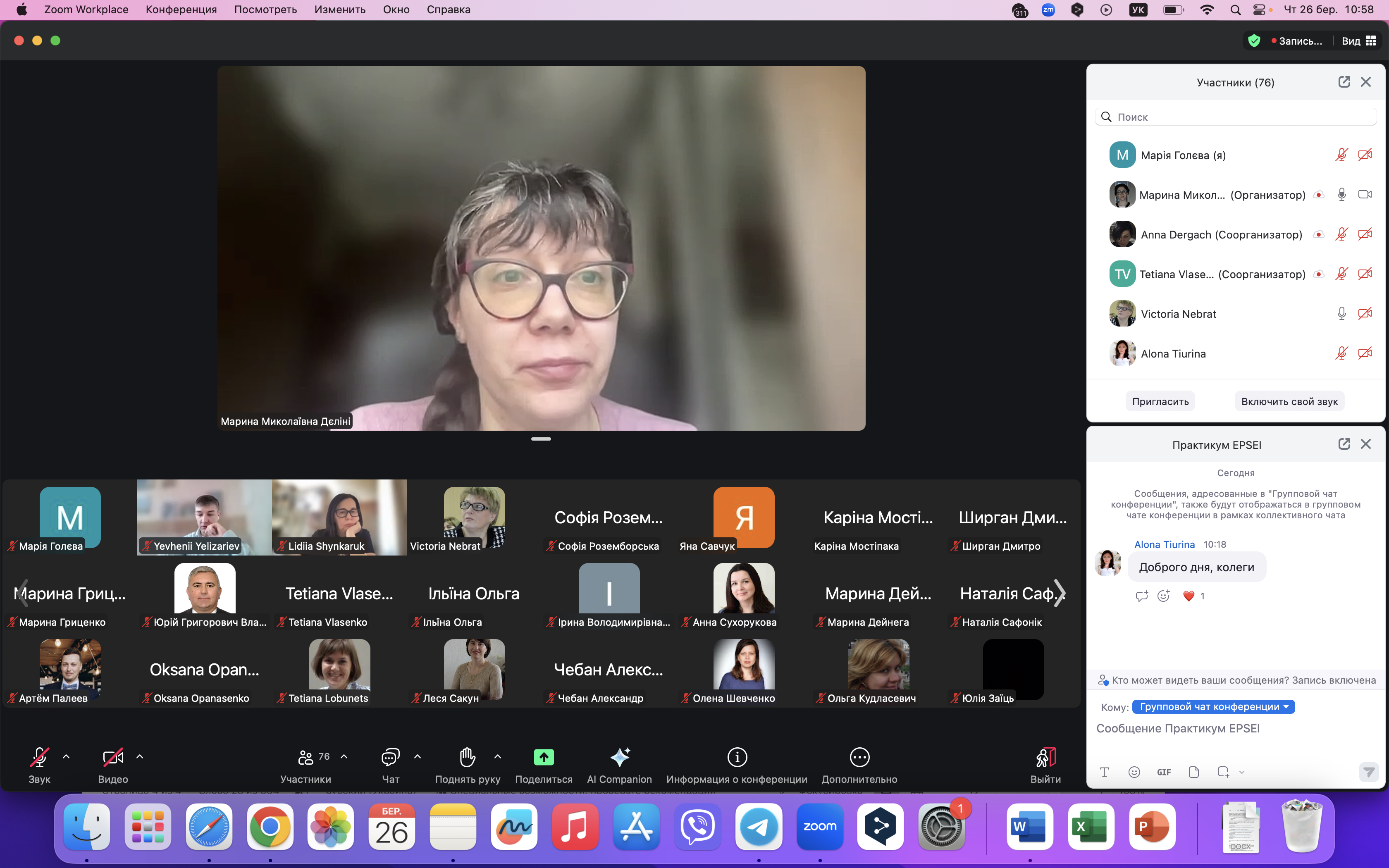Expand video options arrow beside Видео
This screenshot has height=868, width=1389.
click(139, 757)
